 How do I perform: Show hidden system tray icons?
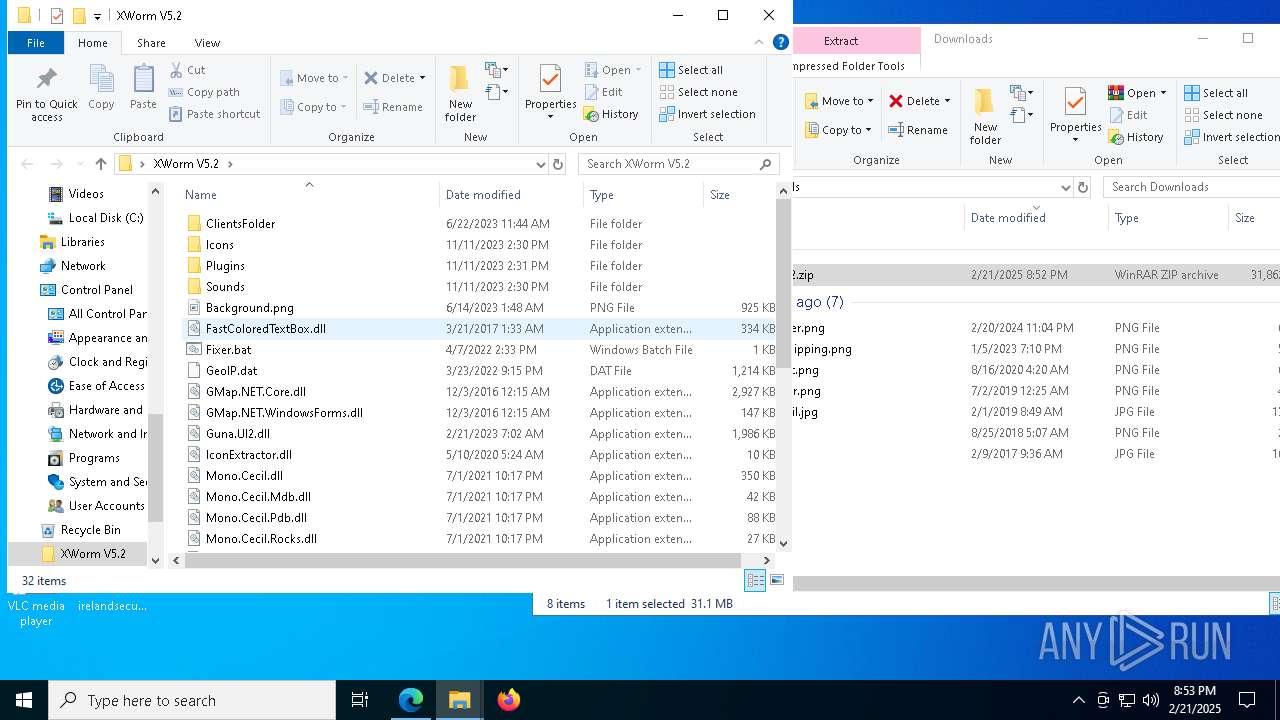click(1078, 700)
